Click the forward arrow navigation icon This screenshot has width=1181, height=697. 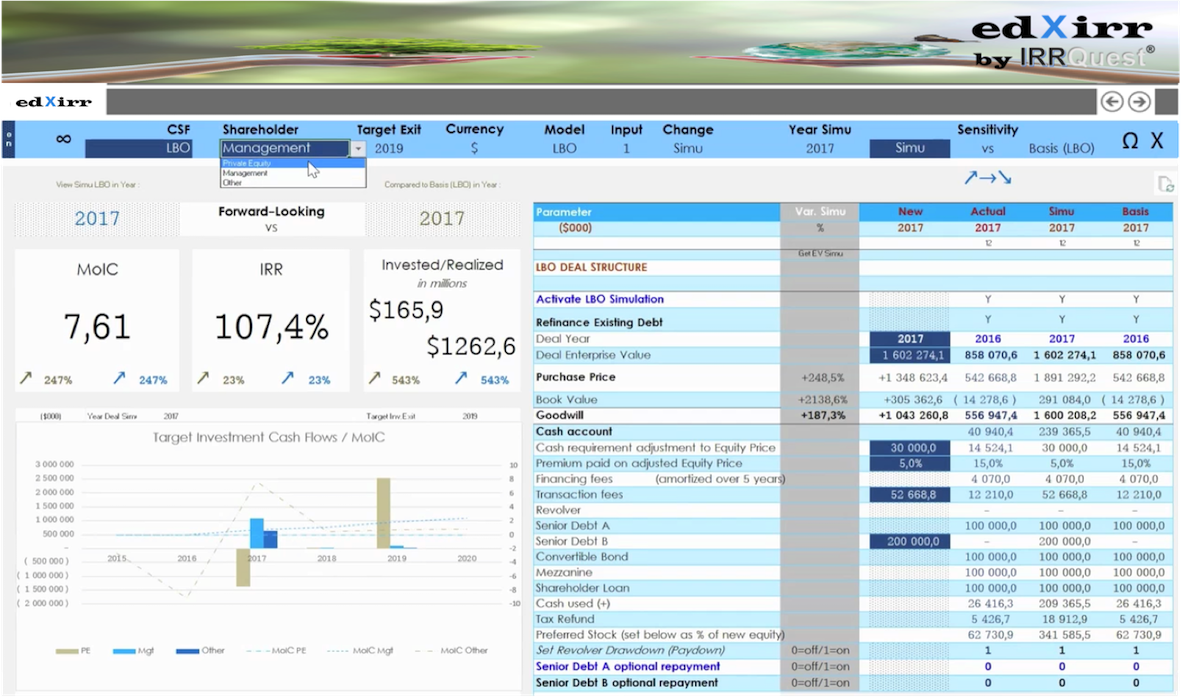[x=1139, y=101]
